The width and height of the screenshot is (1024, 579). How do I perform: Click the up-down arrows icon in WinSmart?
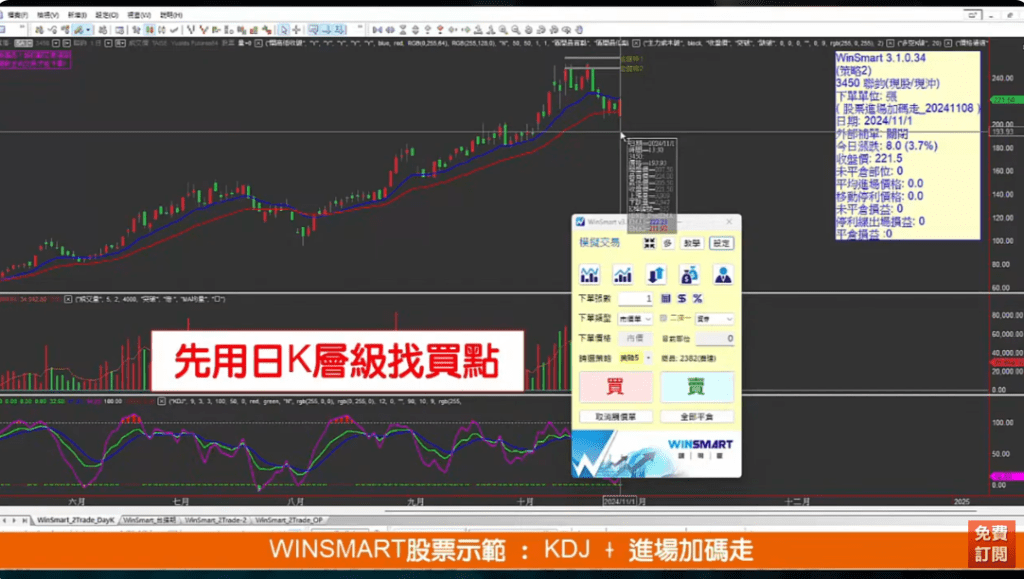(x=656, y=275)
